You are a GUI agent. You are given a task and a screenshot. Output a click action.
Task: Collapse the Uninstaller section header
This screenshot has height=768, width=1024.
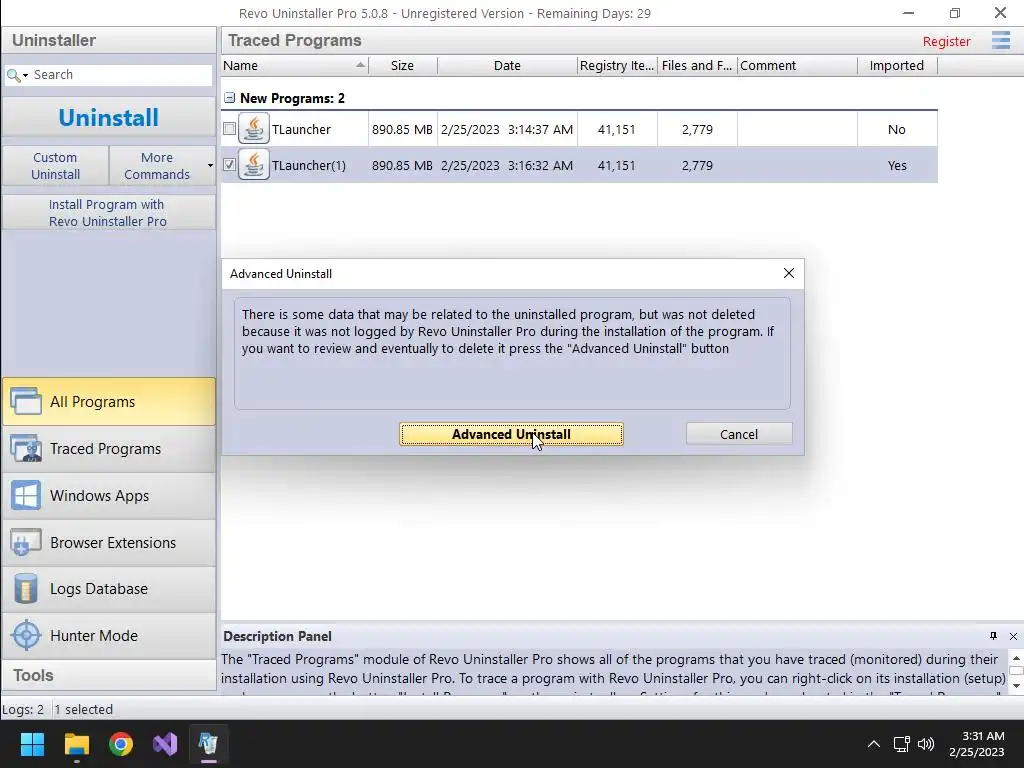pos(108,40)
